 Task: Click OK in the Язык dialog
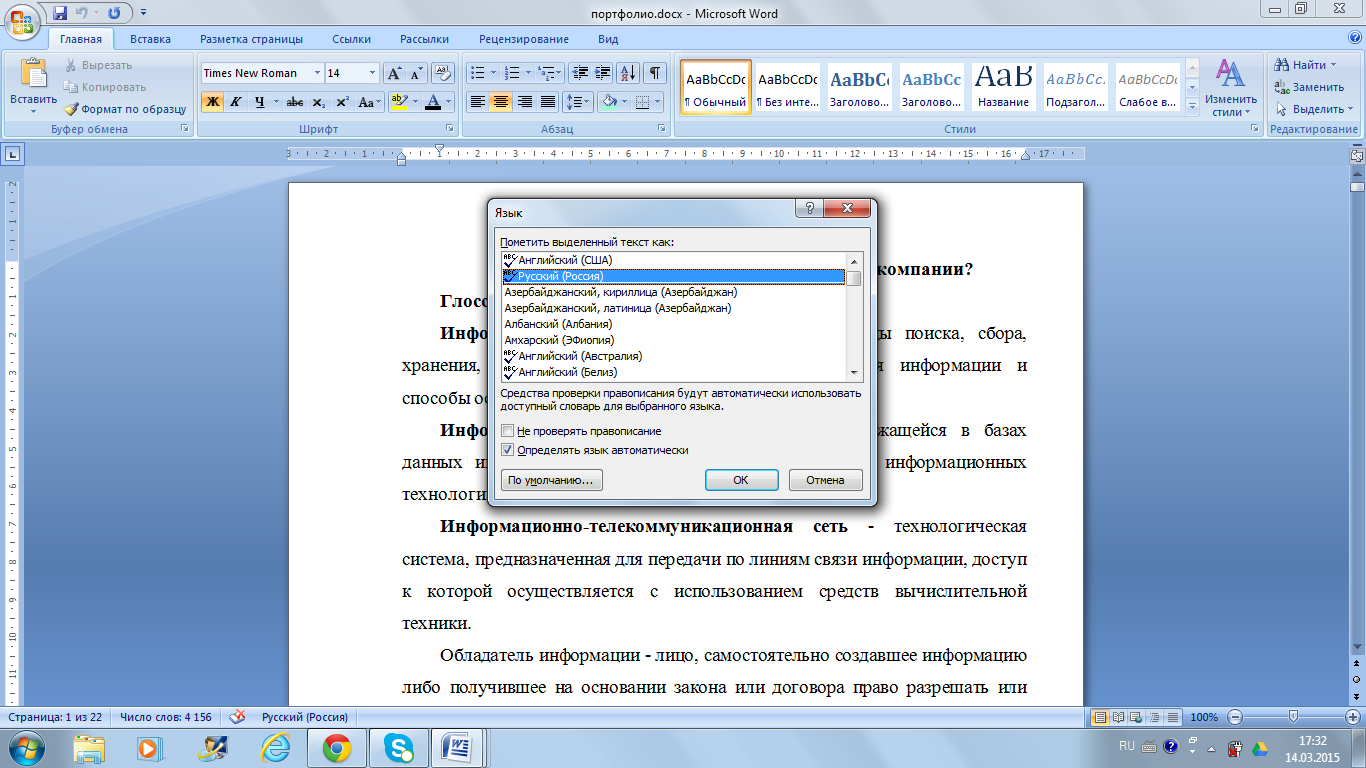(741, 480)
